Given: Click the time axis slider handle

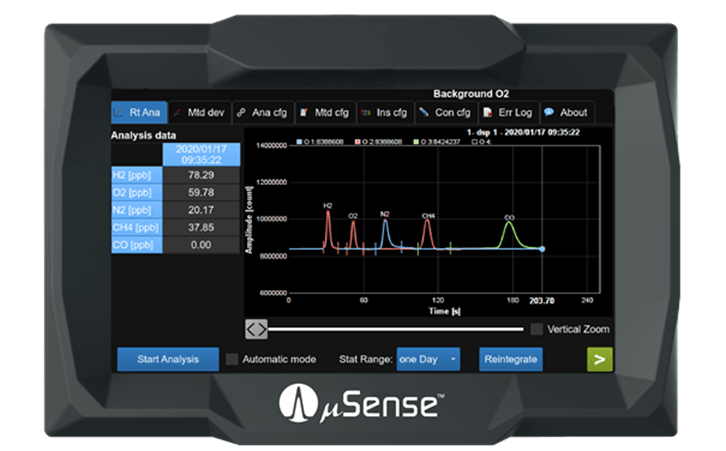Looking at the screenshot, I should click(x=257, y=328).
